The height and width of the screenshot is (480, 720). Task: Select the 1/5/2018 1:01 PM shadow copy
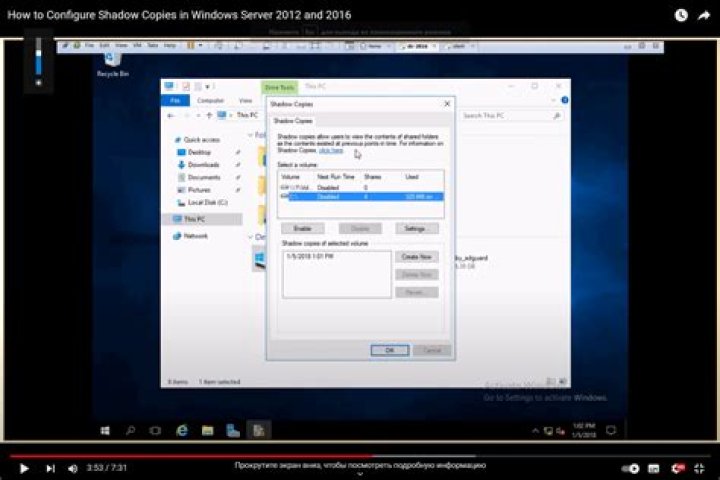310,256
